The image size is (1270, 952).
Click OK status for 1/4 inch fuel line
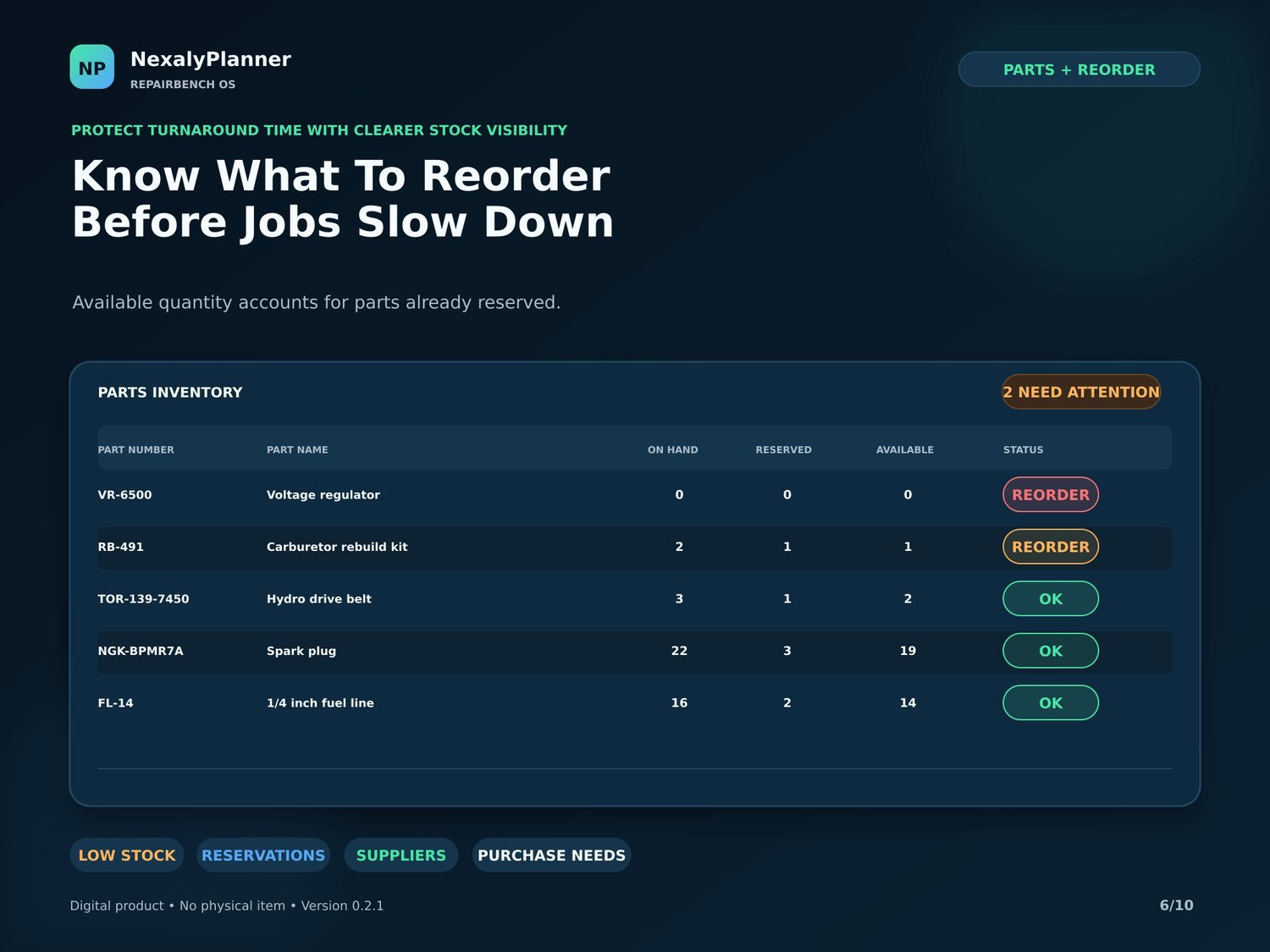click(x=1051, y=703)
